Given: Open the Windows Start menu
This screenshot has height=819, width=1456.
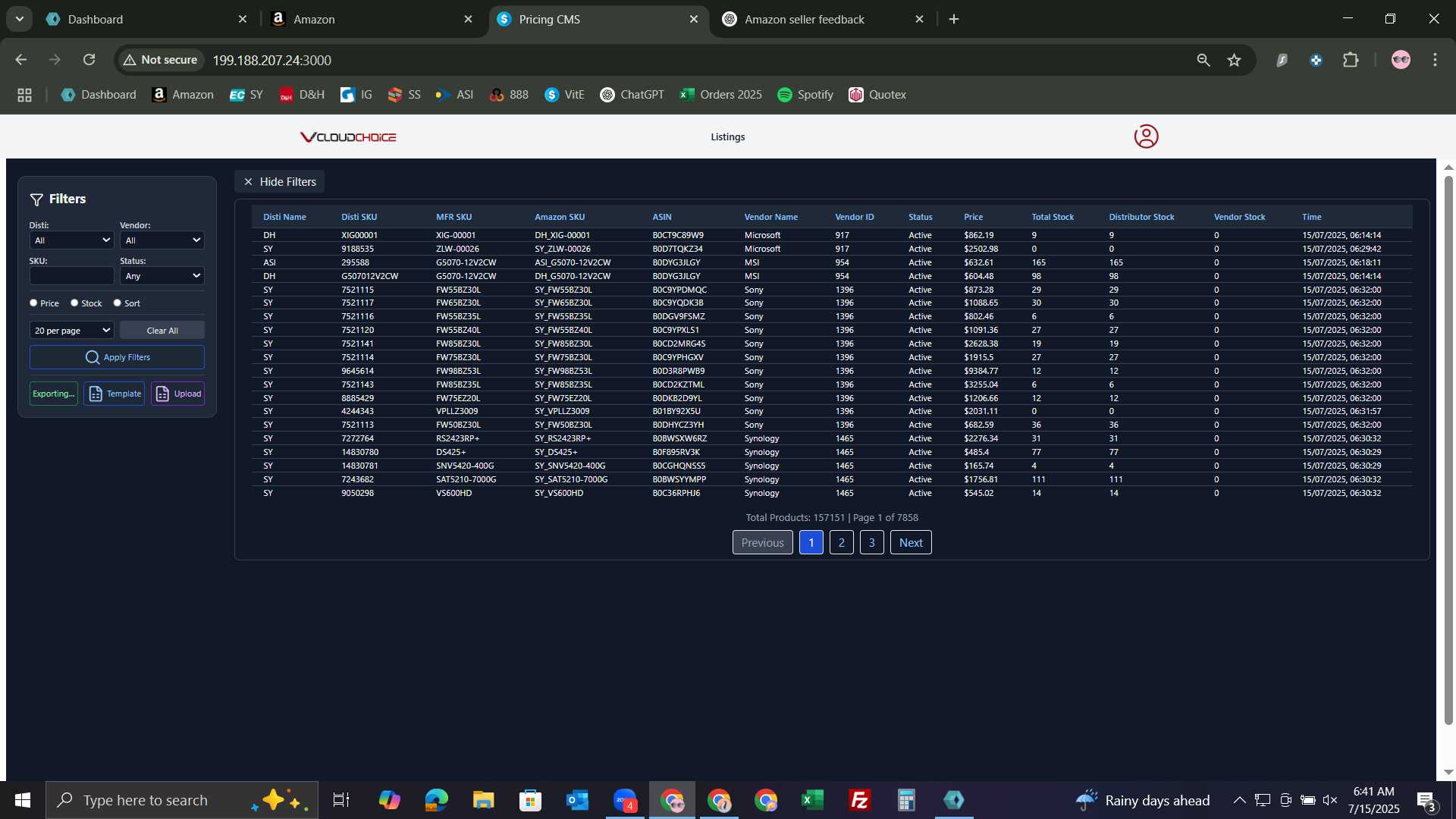Looking at the screenshot, I should coord(23,800).
